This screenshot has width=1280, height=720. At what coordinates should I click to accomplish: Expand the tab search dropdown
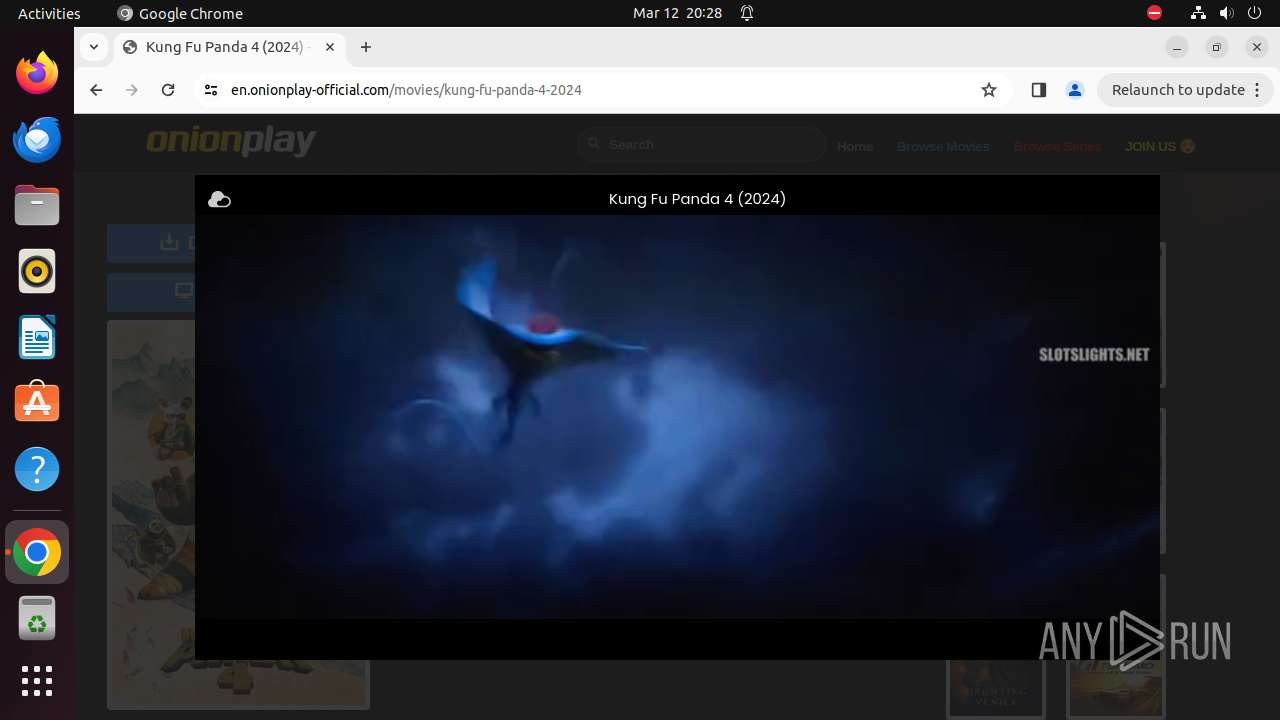pyautogui.click(x=93, y=47)
